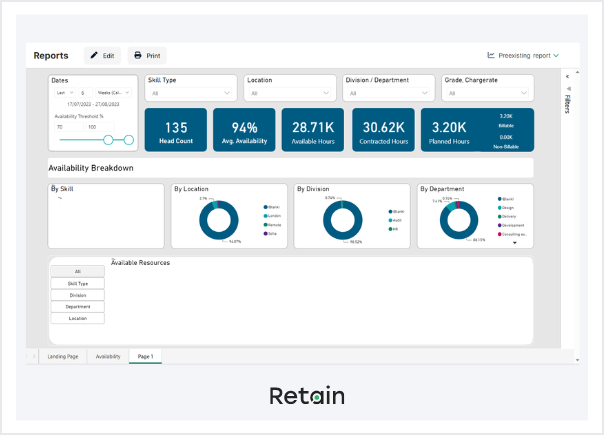Switch to the Availability tab
The width and height of the screenshot is (604, 435).
(x=108, y=356)
